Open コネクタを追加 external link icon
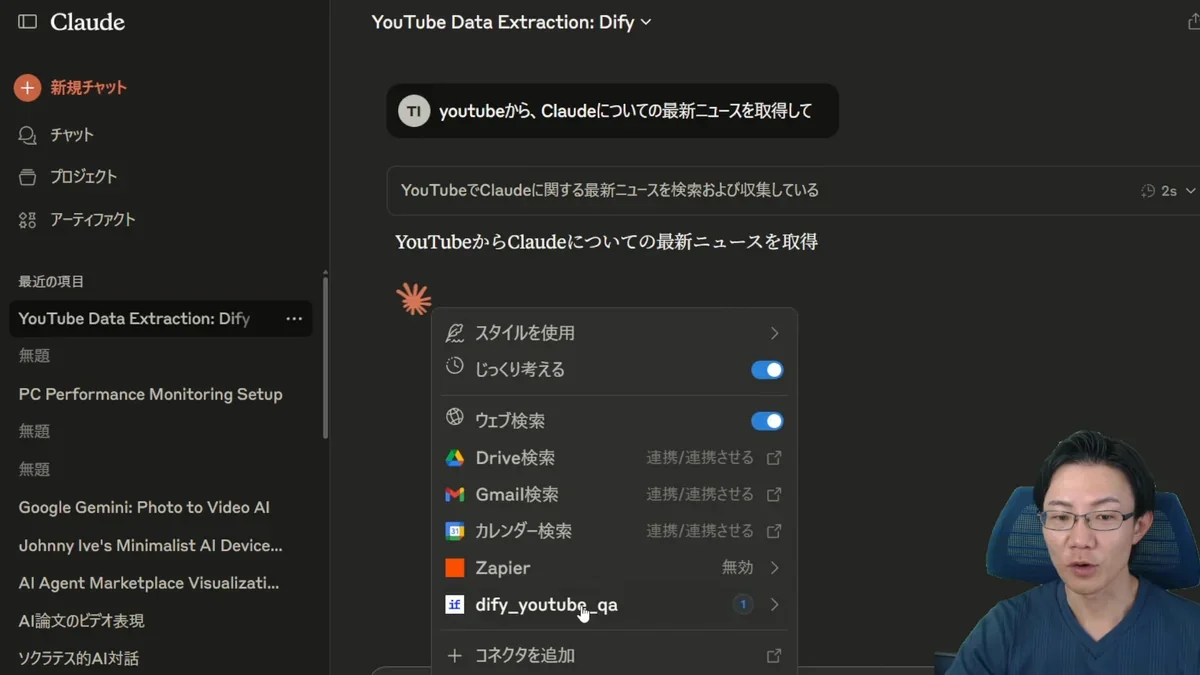1200x675 pixels. point(774,656)
